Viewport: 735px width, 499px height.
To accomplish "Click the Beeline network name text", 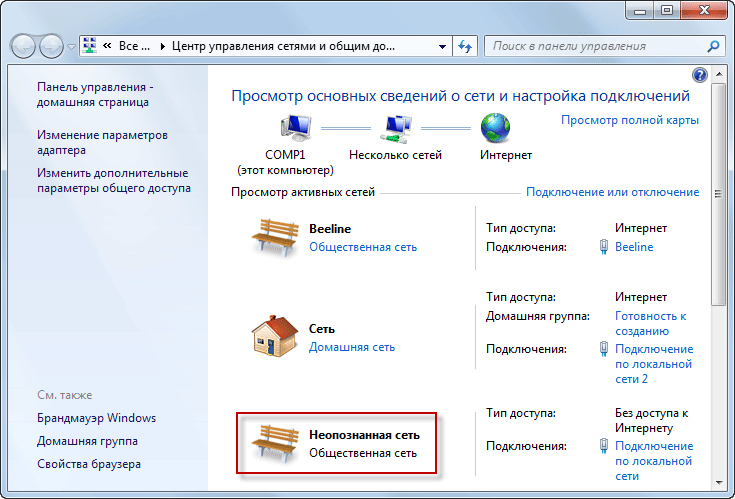I will coord(330,229).
